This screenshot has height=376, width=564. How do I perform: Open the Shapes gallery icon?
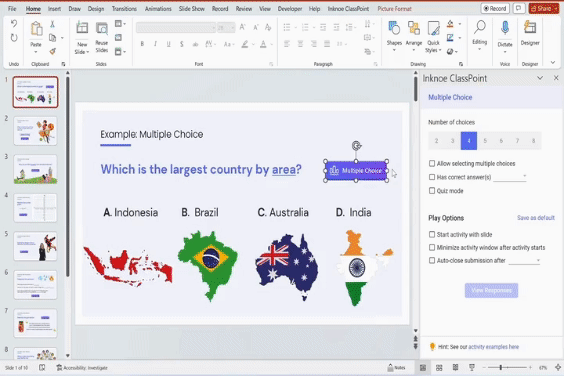pos(394,28)
